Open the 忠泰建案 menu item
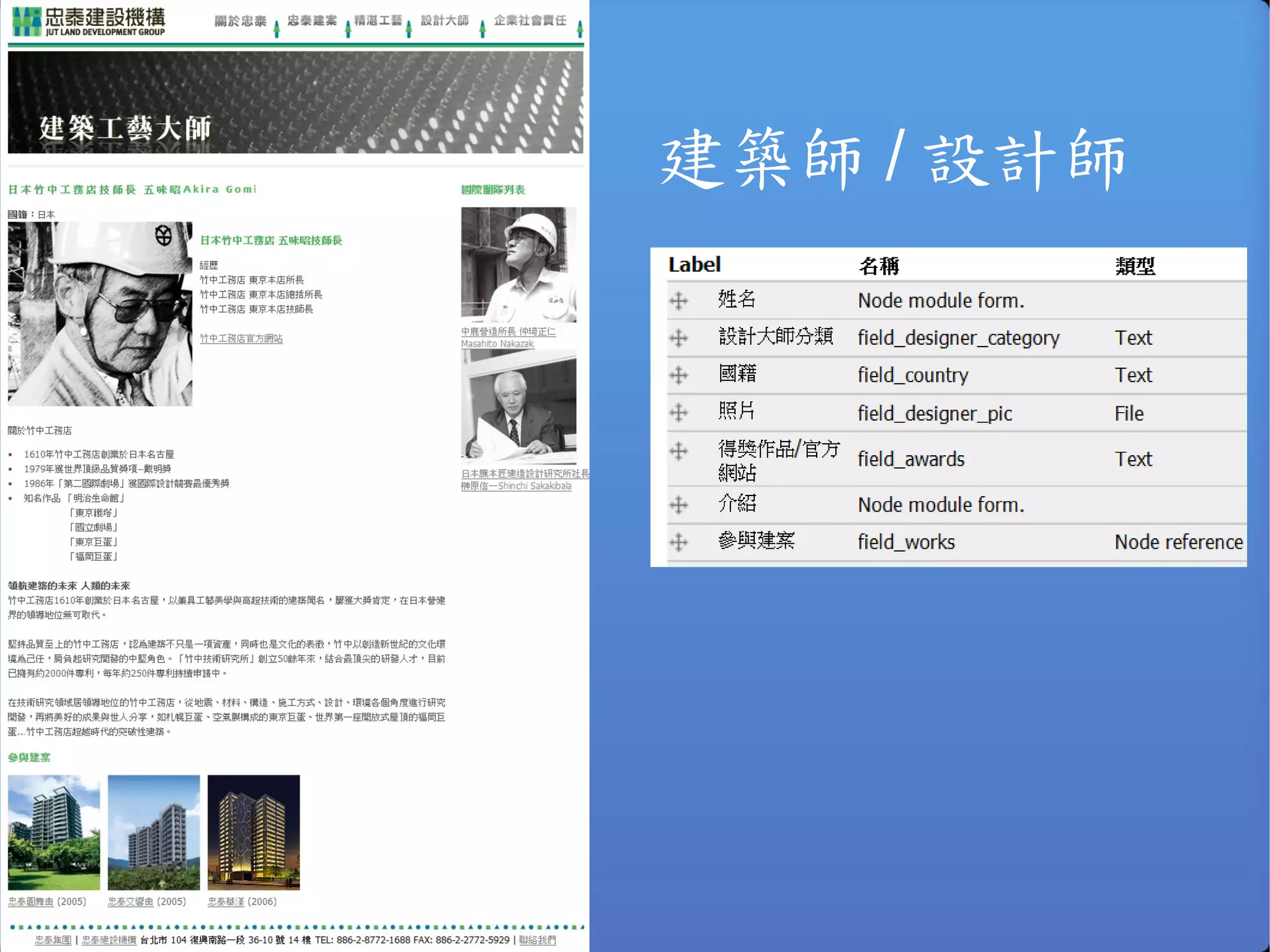The height and width of the screenshot is (952, 1270). click(x=312, y=21)
